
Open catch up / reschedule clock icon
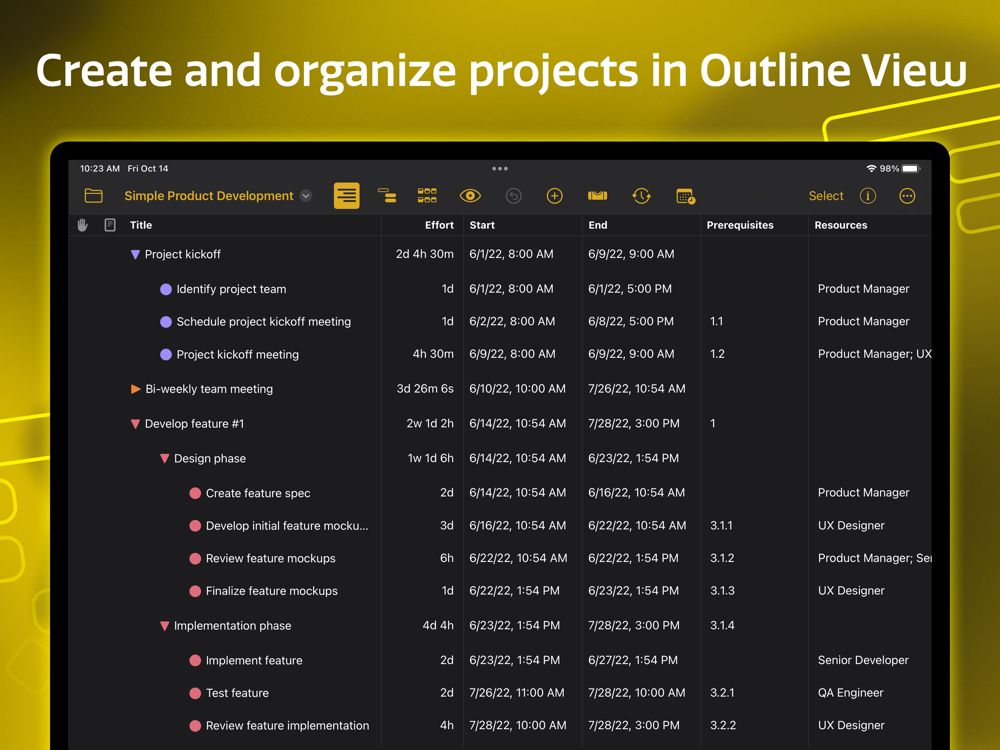[642, 196]
